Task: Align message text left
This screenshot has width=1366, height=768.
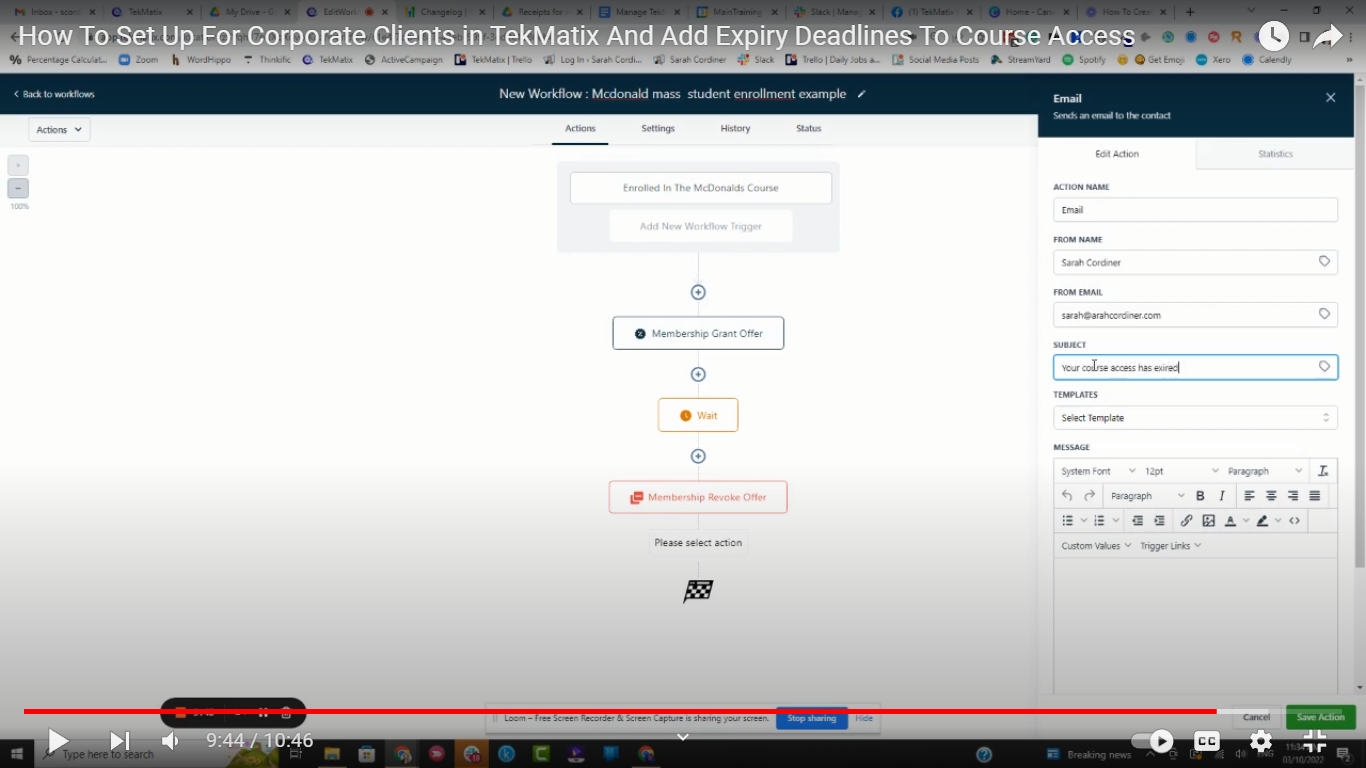Action: pos(1249,496)
